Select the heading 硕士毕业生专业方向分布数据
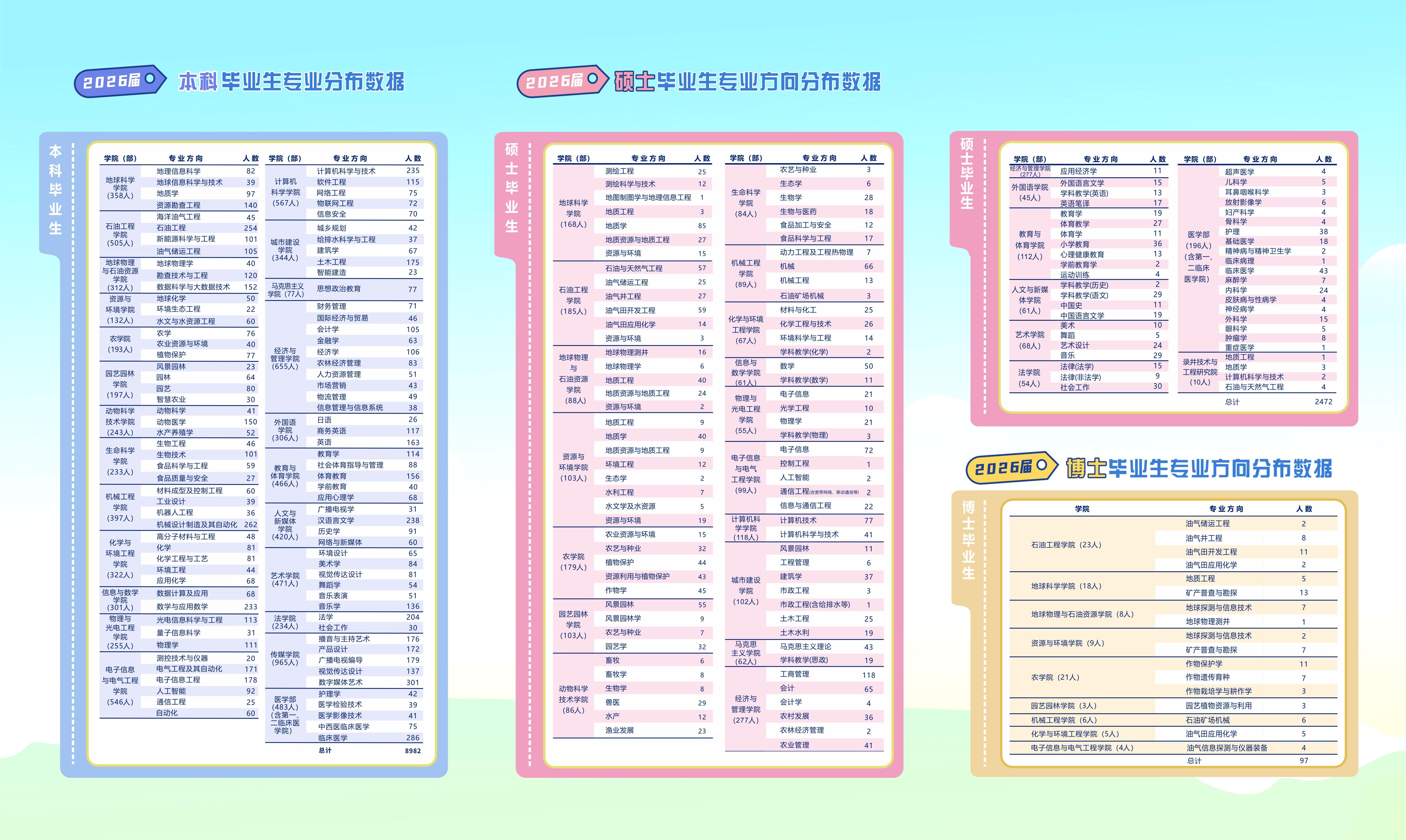The image size is (1406, 840). pos(747,81)
